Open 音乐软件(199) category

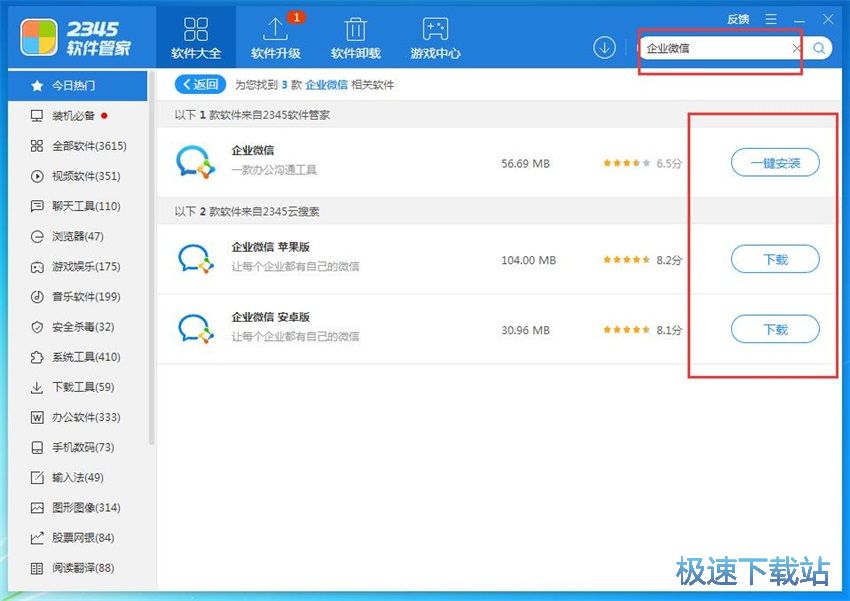(78, 296)
